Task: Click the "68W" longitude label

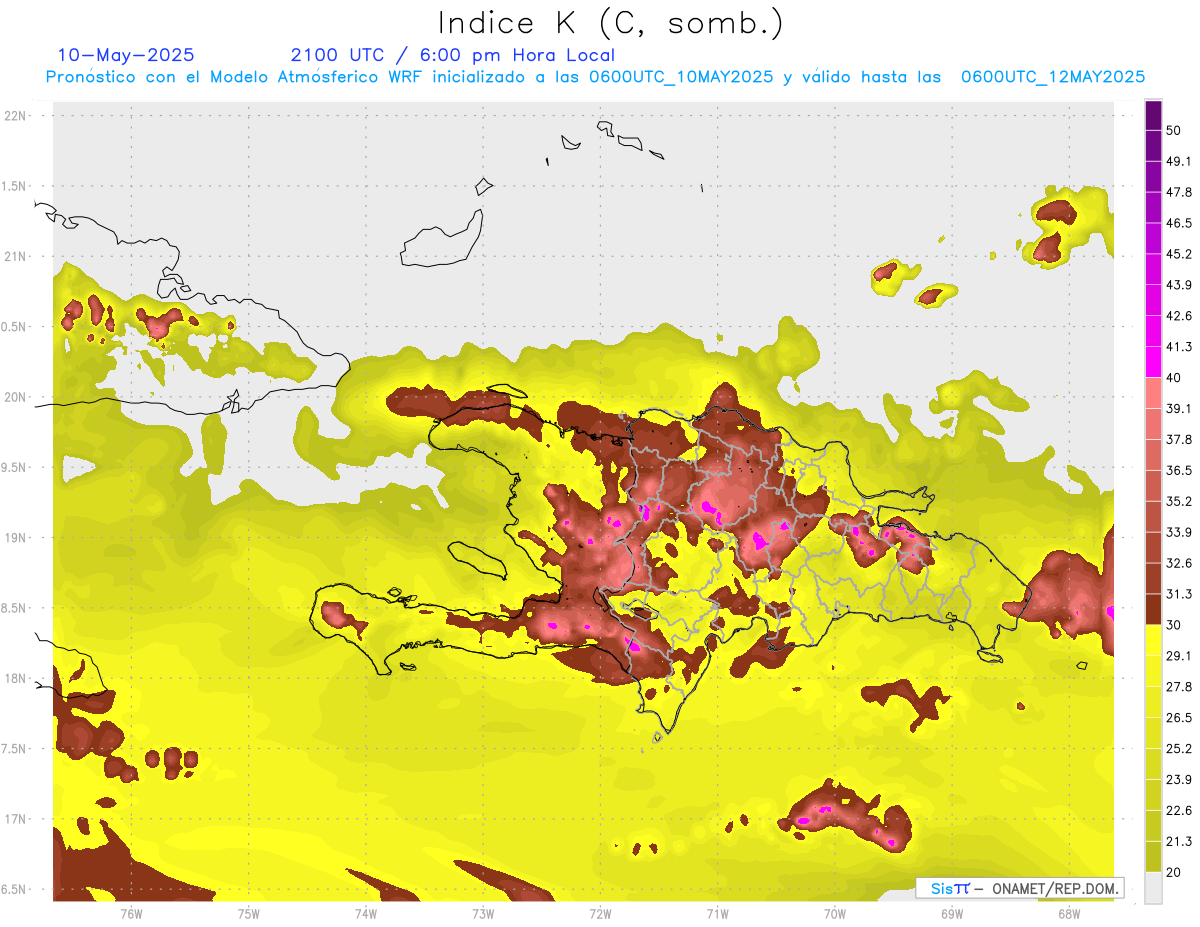Action: (1068, 914)
